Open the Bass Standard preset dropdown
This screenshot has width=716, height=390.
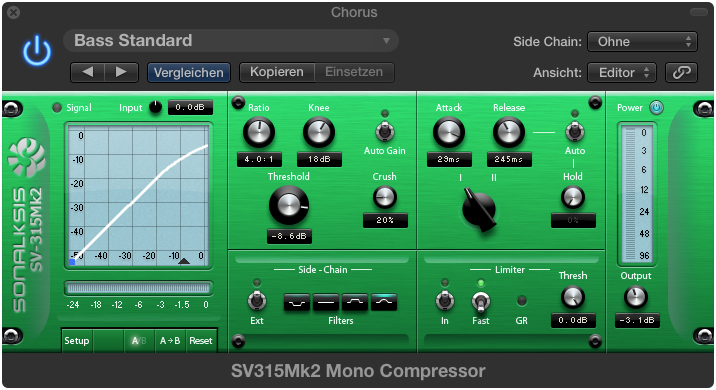(231, 41)
